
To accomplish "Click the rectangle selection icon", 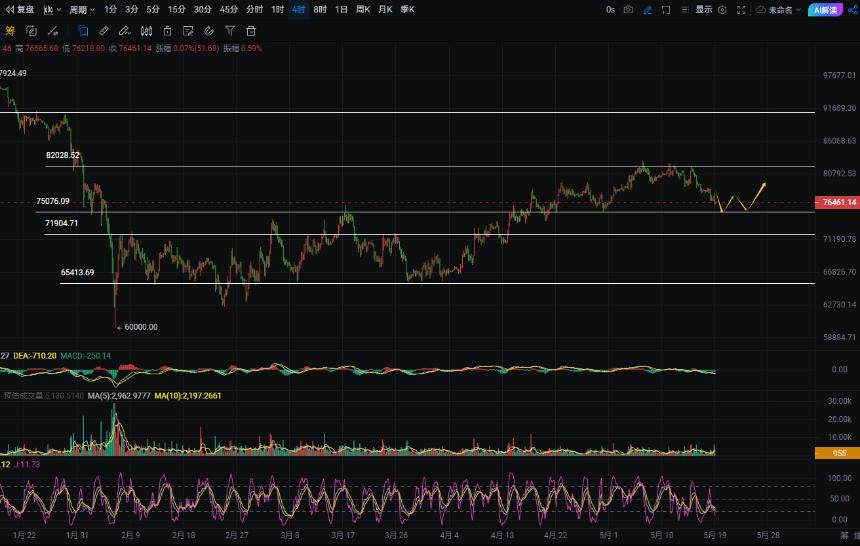I will 666,10.
